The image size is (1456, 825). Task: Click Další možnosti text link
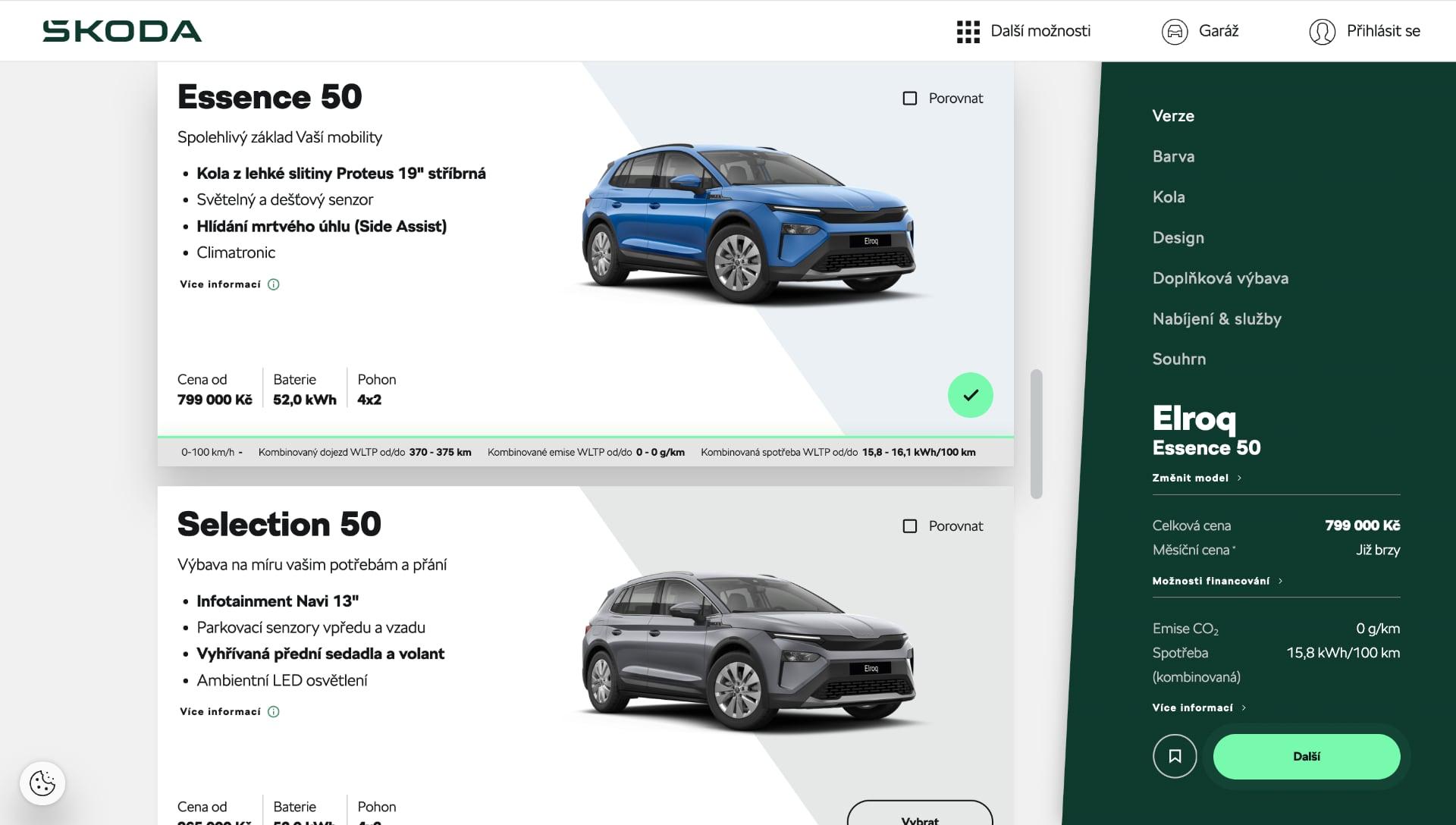[x=1040, y=31]
